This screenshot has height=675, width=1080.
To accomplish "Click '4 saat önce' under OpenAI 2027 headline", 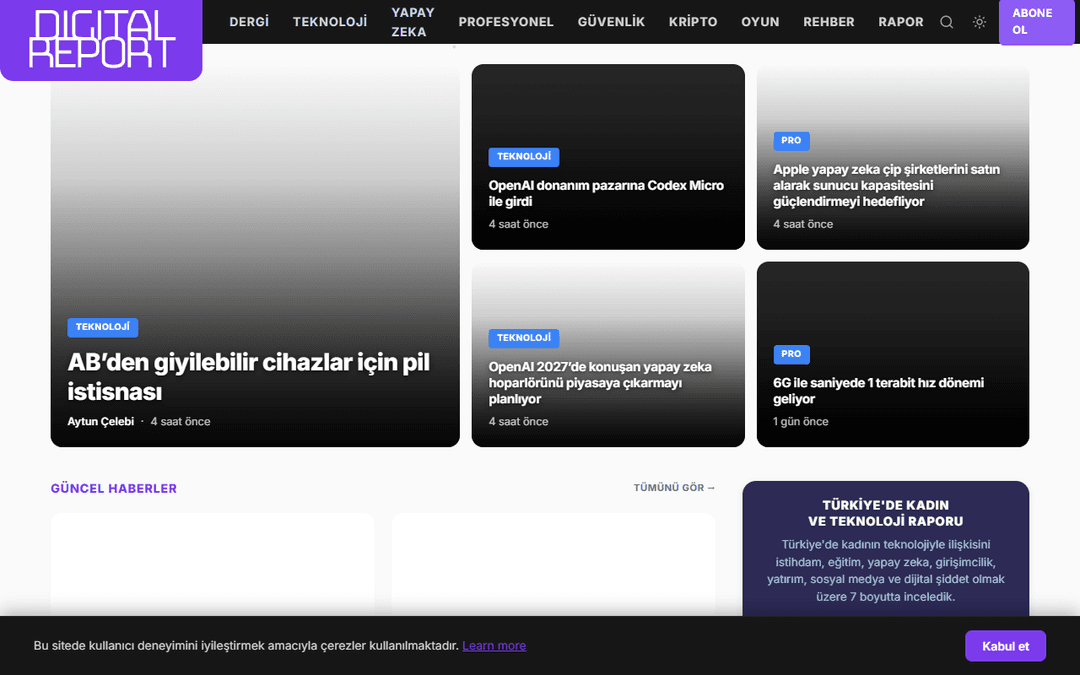I will point(519,422).
